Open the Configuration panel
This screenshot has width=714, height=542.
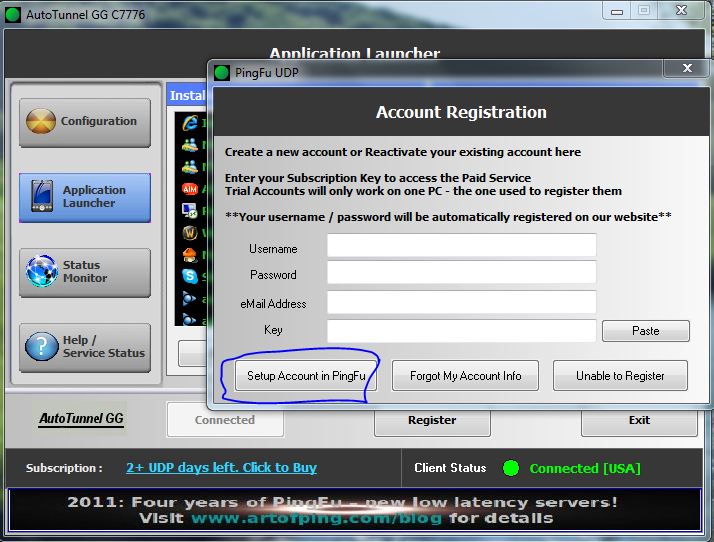[x=85, y=123]
